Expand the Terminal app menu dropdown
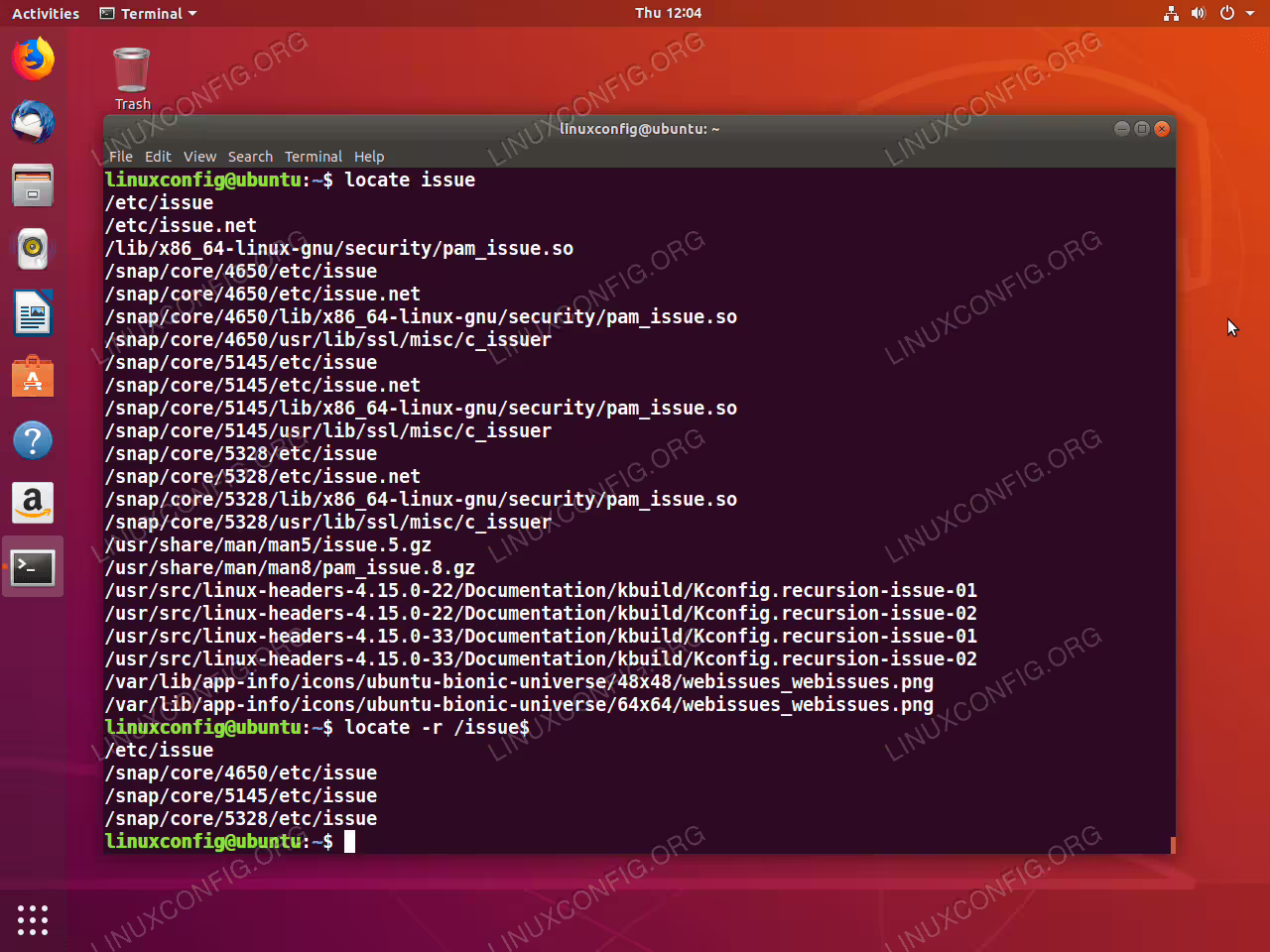Screen dimensions: 1270x952 click(x=149, y=14)
